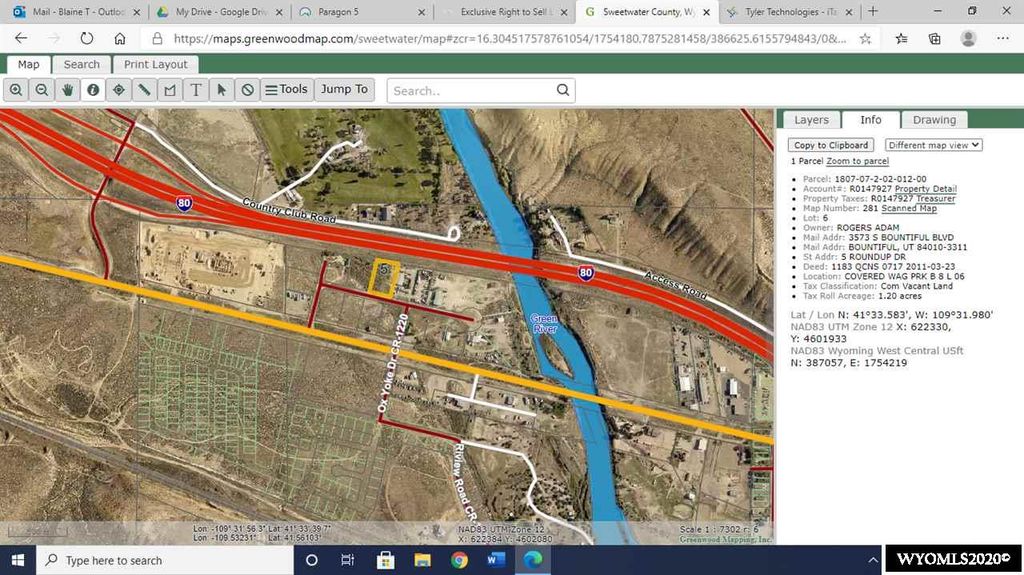Click the map Search input field
1024x575 pixels.
pos(470,91)
